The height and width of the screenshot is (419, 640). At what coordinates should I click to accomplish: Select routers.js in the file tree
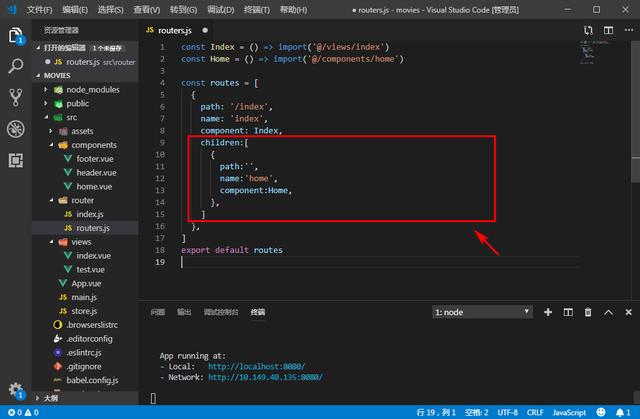[x=93, y=228]
